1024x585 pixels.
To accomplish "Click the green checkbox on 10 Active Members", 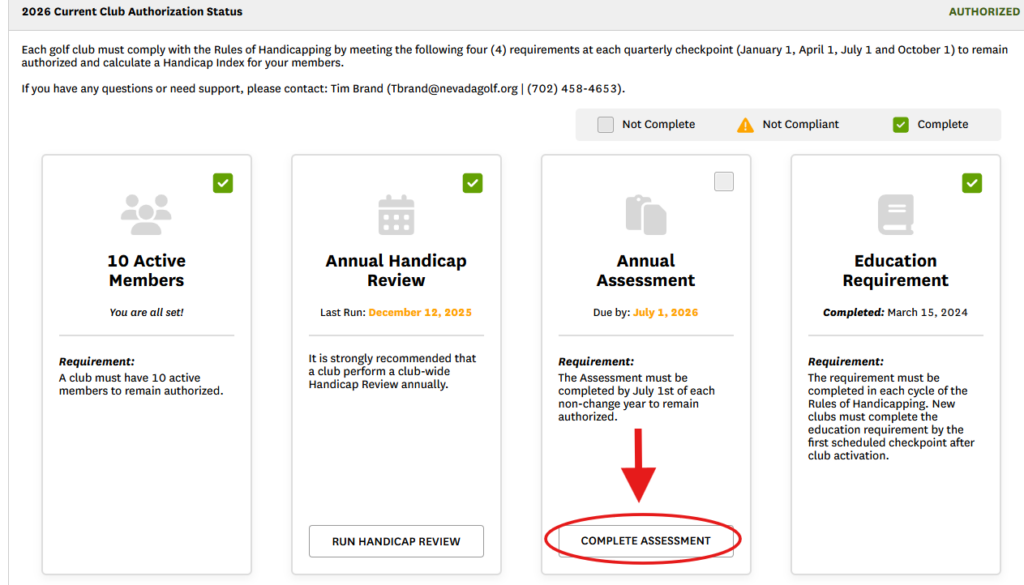I will [223, 183].
